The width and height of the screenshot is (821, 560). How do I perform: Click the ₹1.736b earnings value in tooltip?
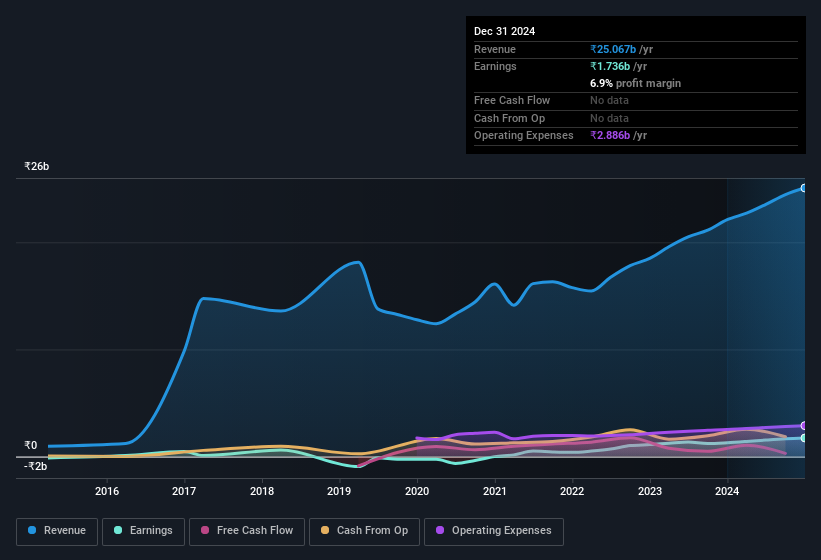click(x=610, y=66)
